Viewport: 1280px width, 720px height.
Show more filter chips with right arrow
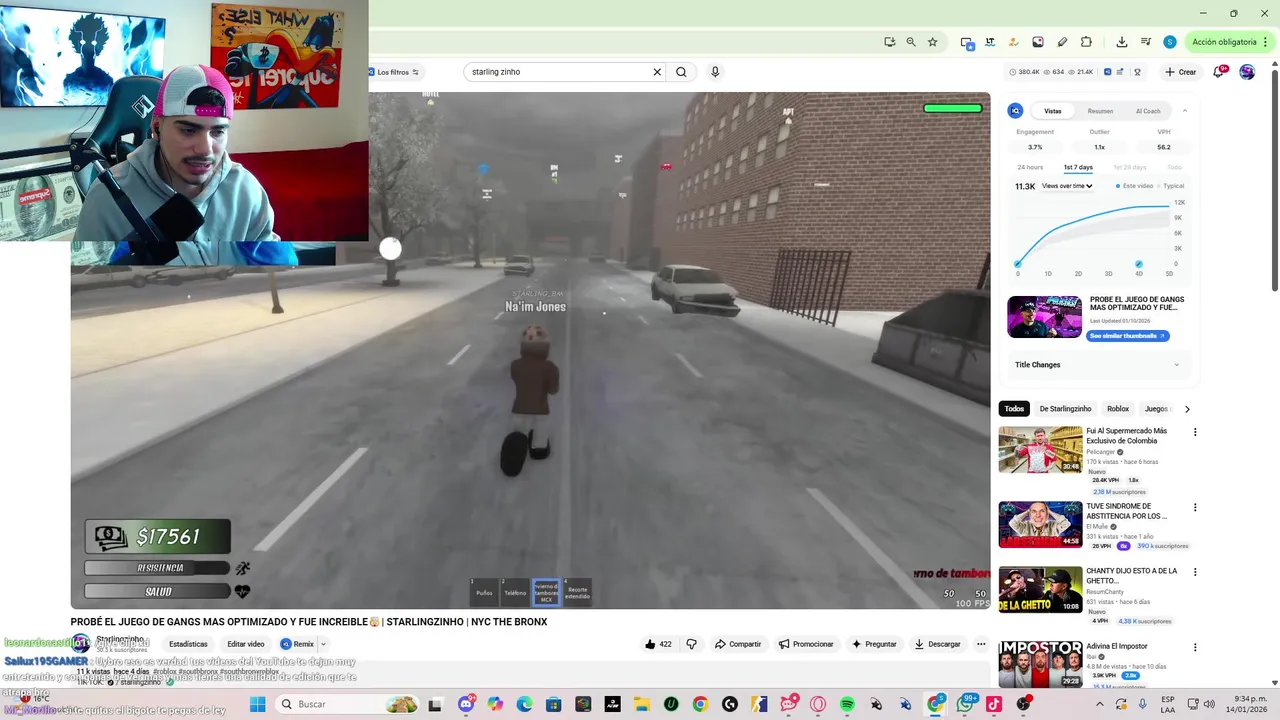click(x=1187, y=409)
